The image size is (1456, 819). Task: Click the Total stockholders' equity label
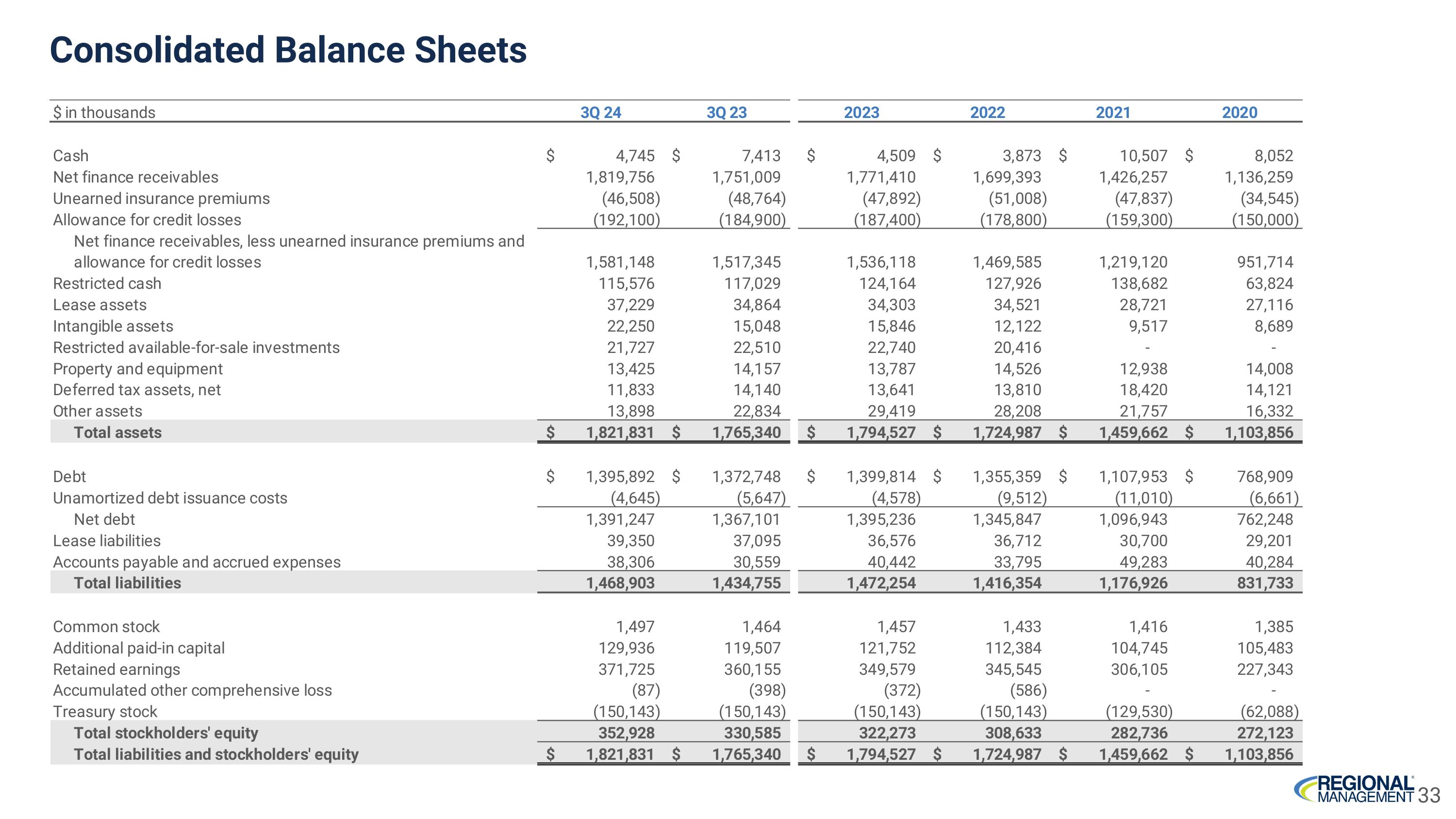(x=165, y=733)
